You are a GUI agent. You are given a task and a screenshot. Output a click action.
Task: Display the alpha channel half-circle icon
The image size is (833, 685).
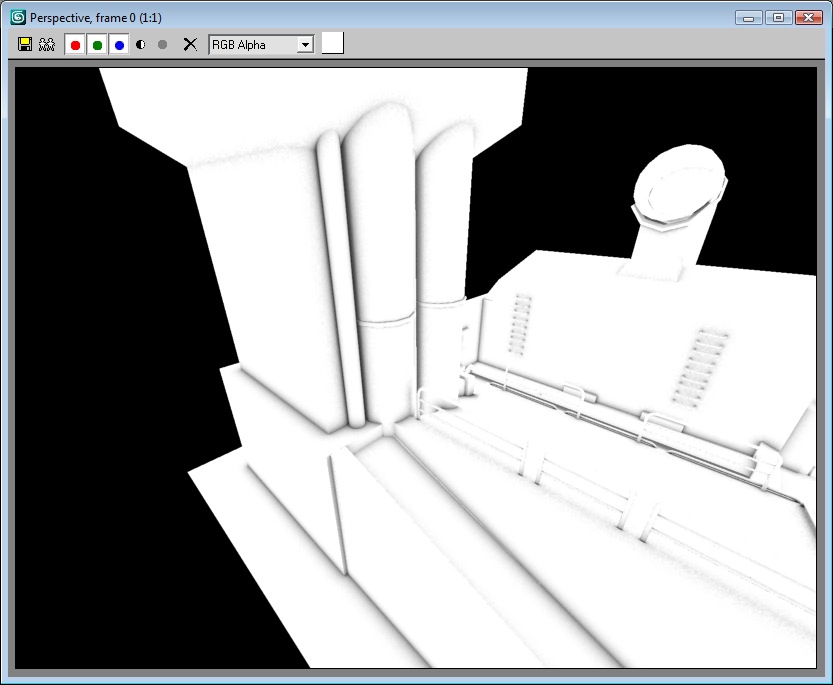141,45
